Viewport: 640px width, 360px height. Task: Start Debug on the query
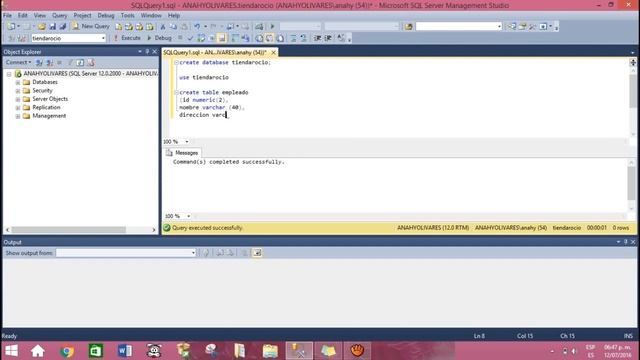coord(159,38)
